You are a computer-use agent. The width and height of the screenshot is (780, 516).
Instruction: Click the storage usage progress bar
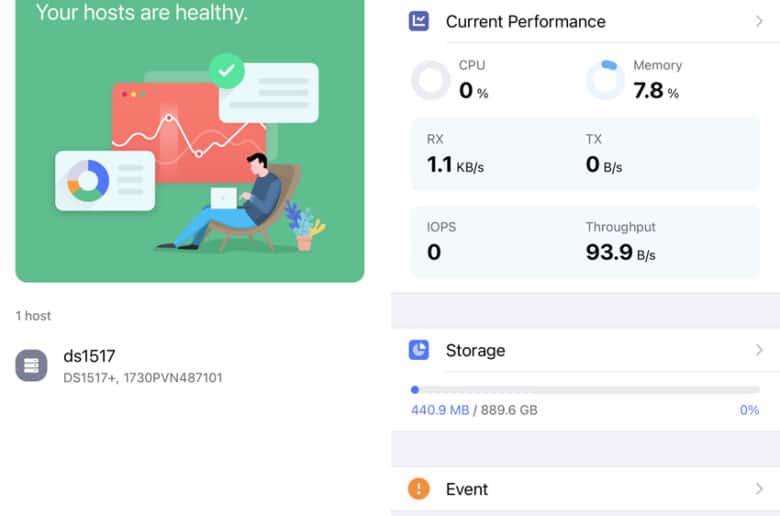tap(585, 390)
